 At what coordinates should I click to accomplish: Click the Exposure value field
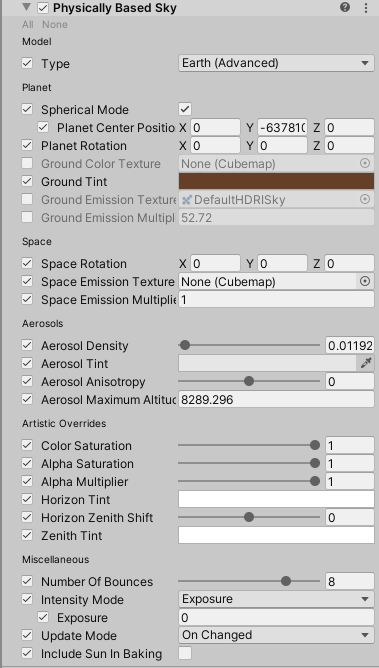(x=276, y=617)
